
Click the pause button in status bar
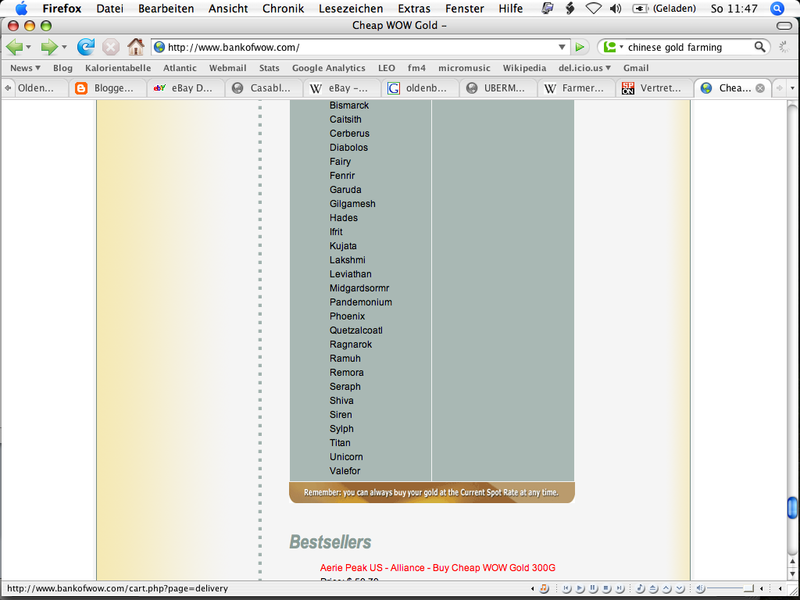tap(593, 588)
